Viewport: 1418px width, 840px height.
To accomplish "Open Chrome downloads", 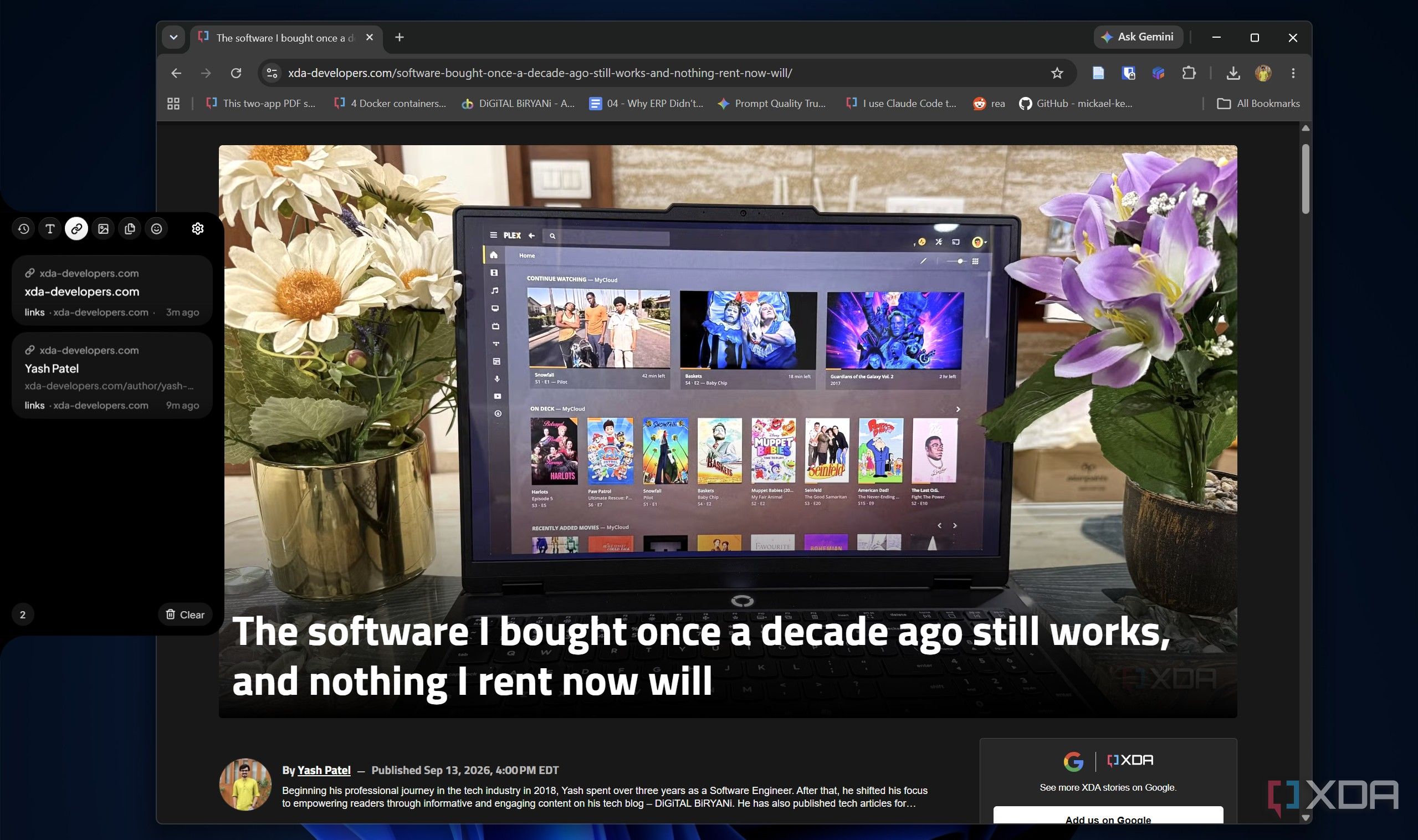I will [1233, 73].
